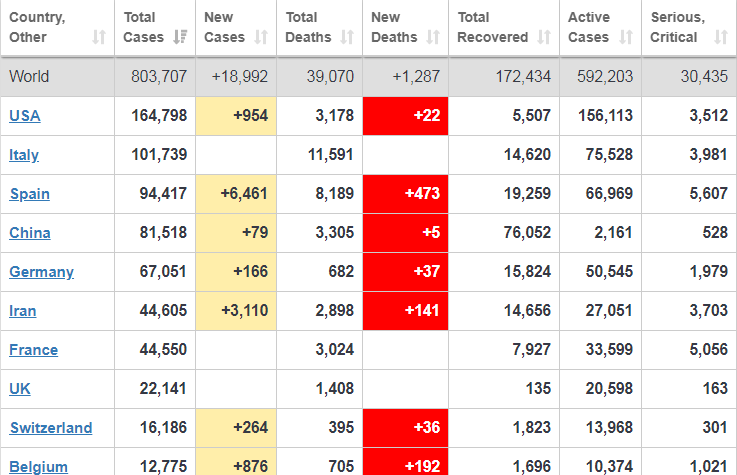The image size is (737, 475).
Task: Click the Total Deaths header label
Action: 308,27
